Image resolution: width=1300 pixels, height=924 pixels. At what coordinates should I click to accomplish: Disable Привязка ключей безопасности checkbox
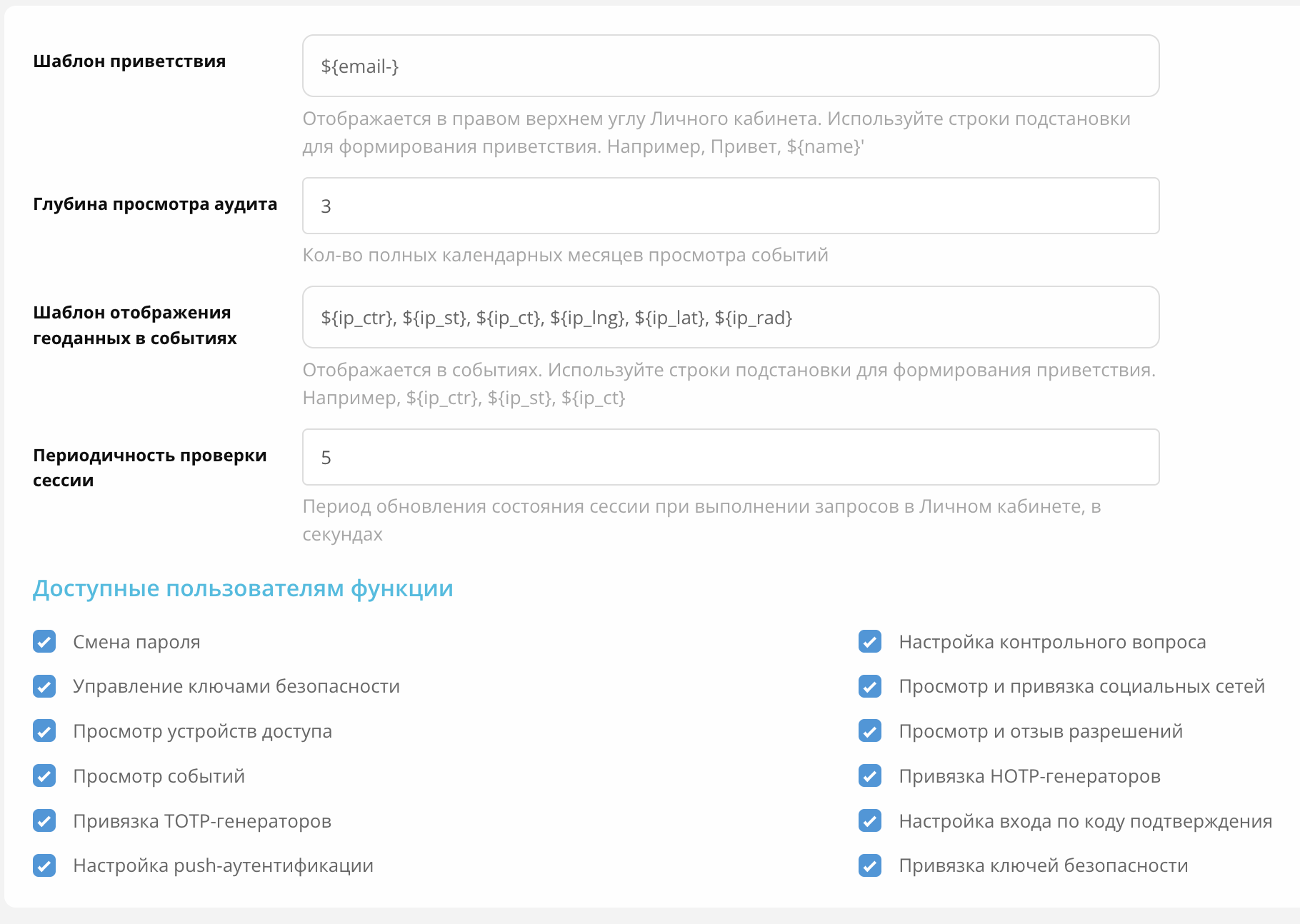(870, 865)
